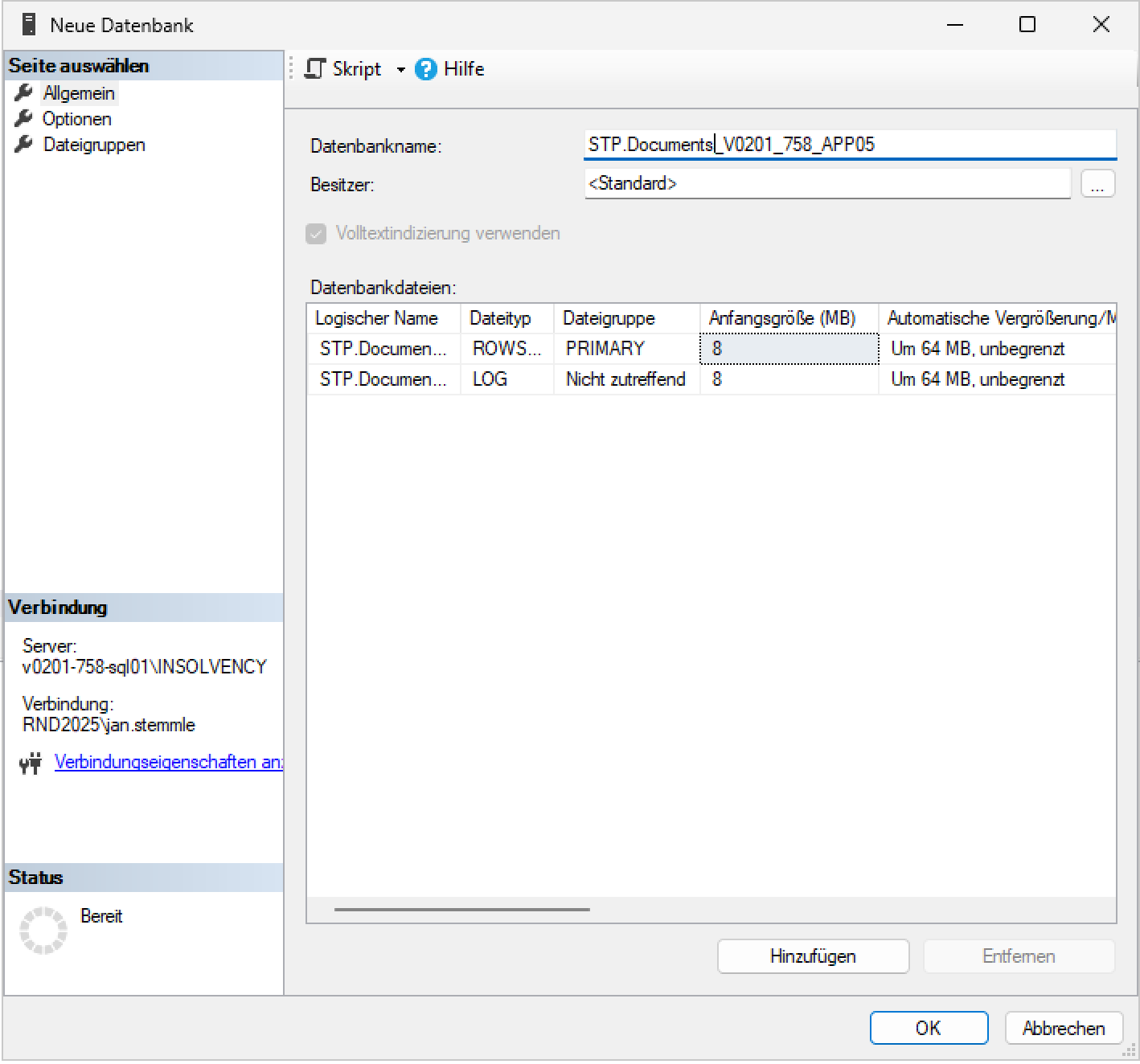The height and width of the screenshot is (1064, 1140).
Task: Click the wrench icon beside Allgemein
Action: coord(24,92)
